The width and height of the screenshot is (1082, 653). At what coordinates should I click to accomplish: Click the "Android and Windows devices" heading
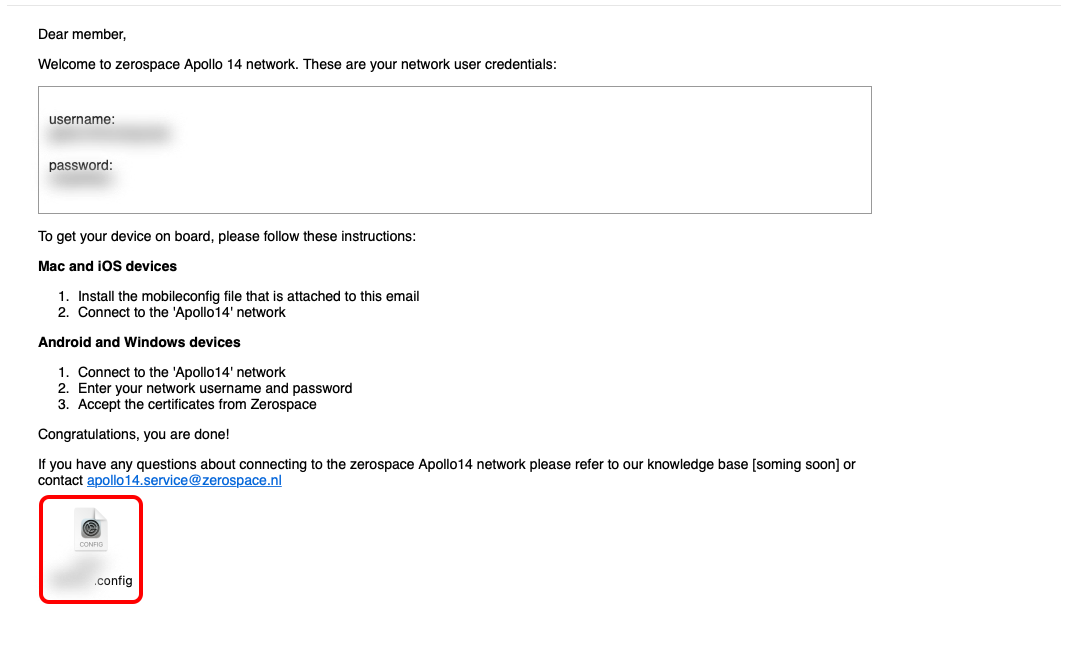point(139,342)
